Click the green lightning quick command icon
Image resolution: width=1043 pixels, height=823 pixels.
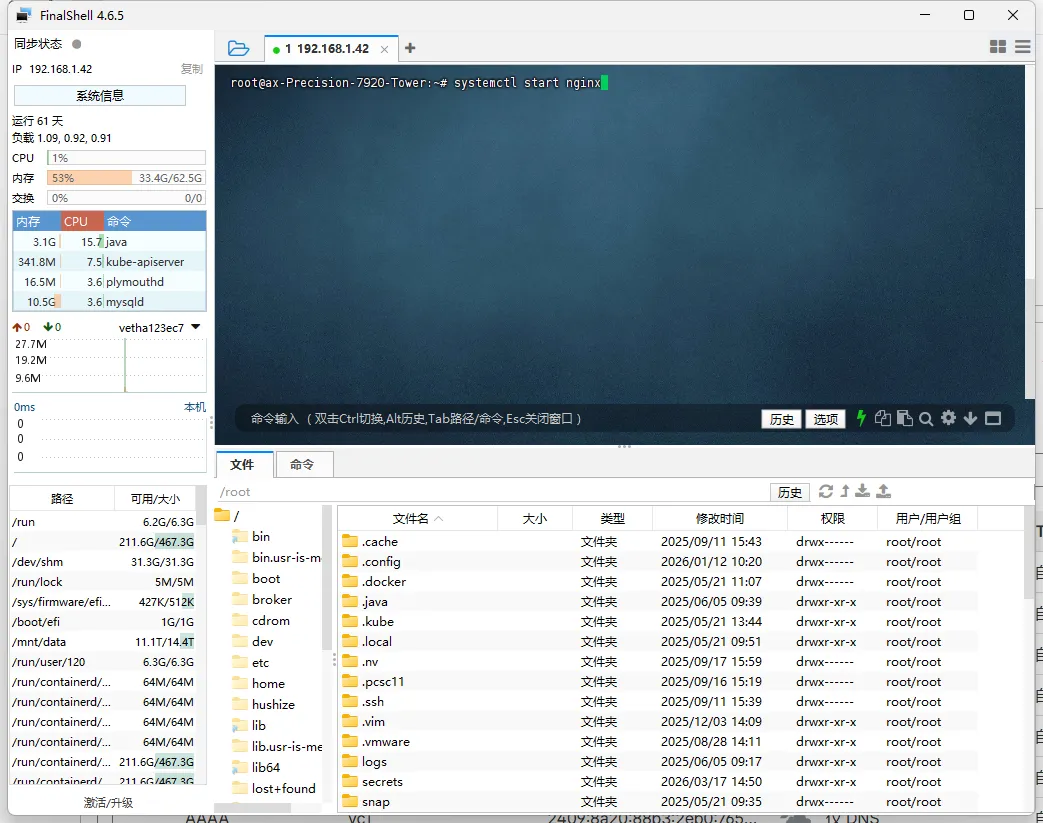tap(861, 418)
